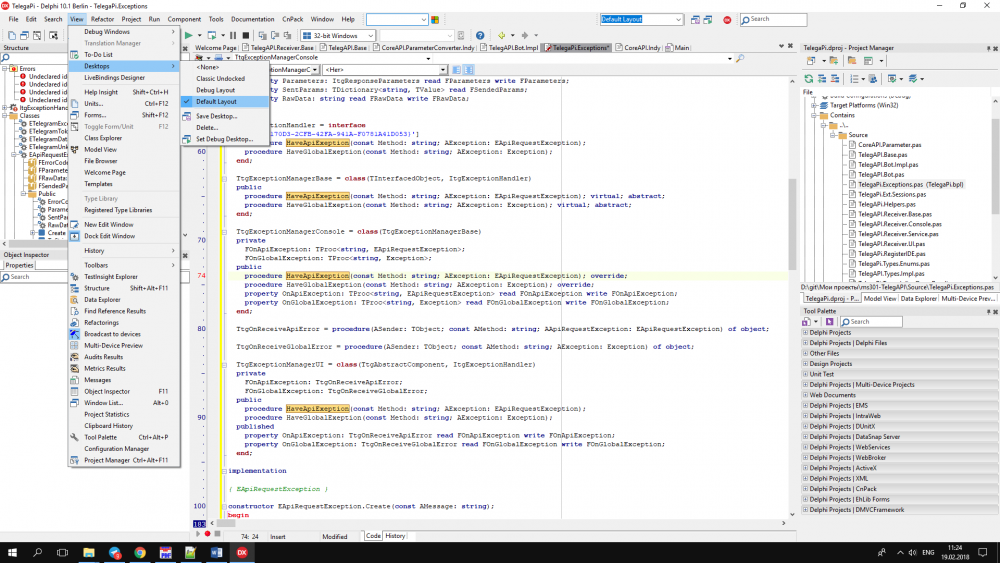Select the checked Default Layout desktop entry
1000x563 pixels.
pos(224,102)
